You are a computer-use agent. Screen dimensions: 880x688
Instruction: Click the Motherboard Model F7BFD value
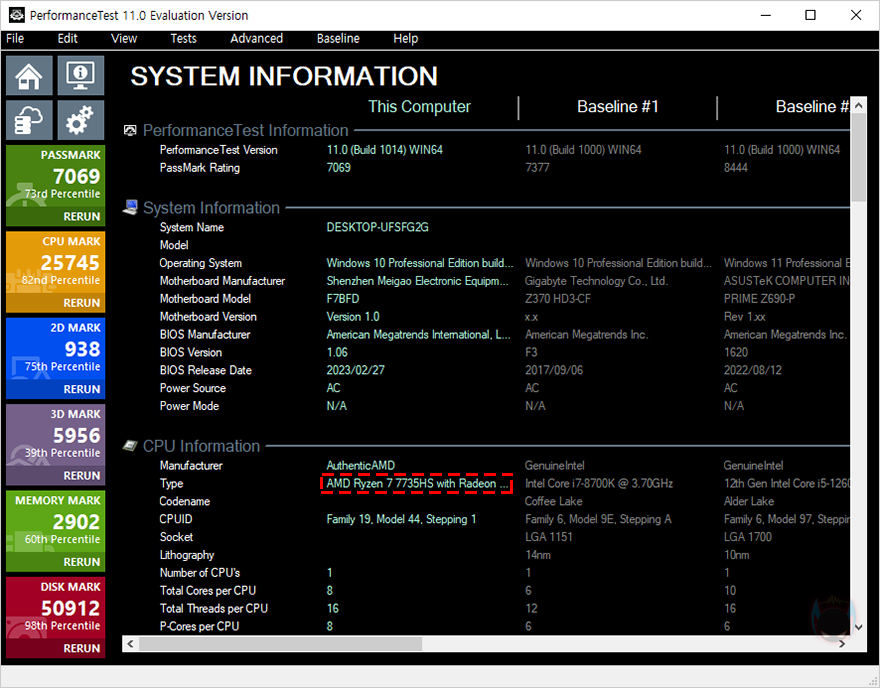tap(343, 299)
